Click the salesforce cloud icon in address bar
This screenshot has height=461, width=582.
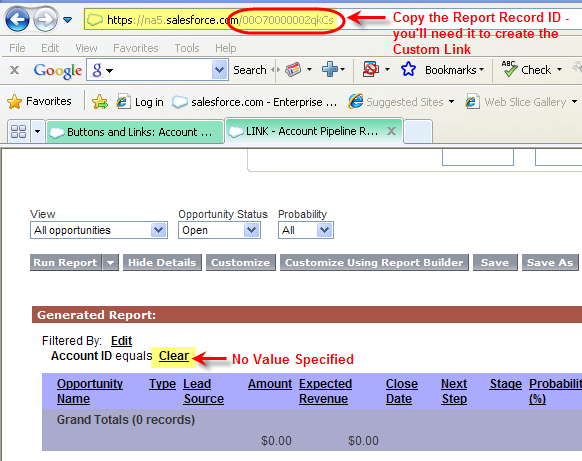click(95, 20)
